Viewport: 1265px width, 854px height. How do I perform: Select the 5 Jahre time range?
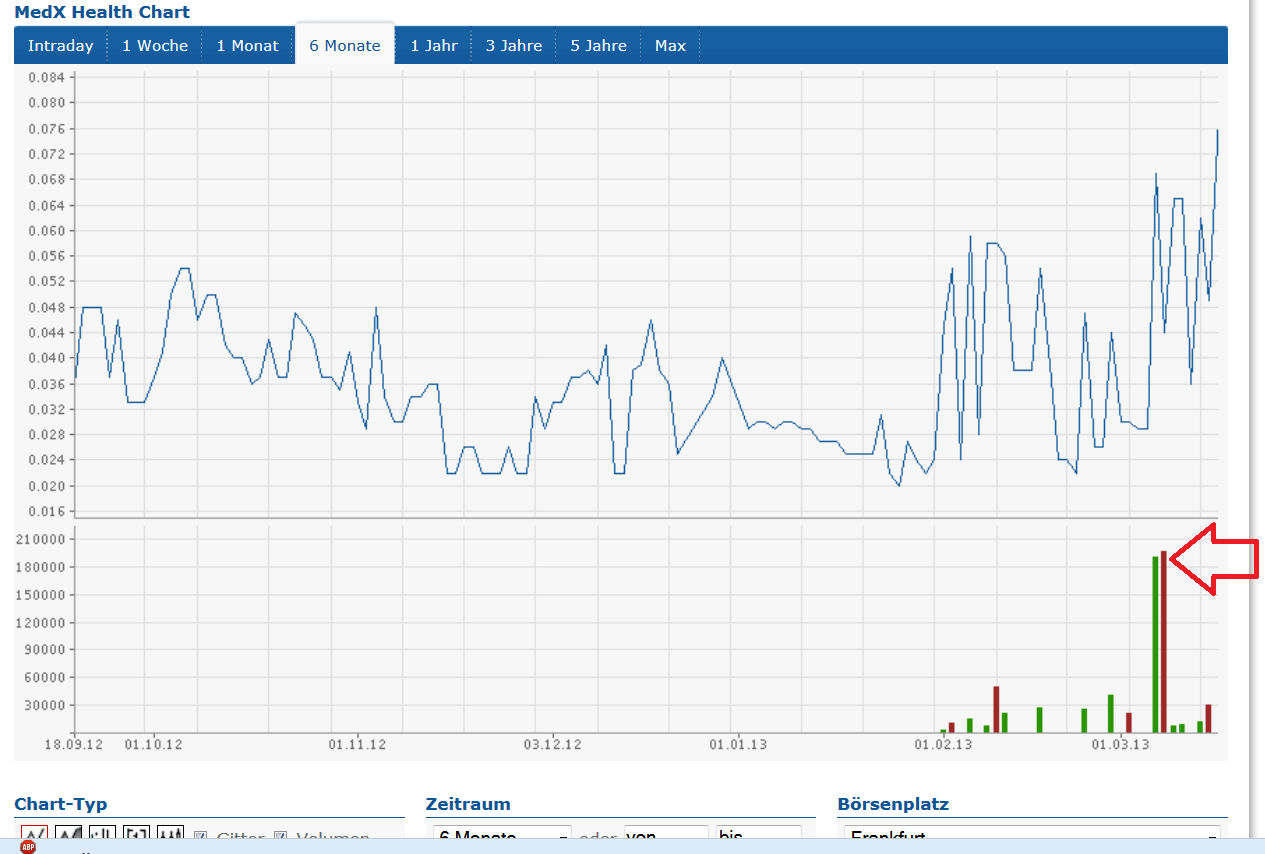[597, 45]
